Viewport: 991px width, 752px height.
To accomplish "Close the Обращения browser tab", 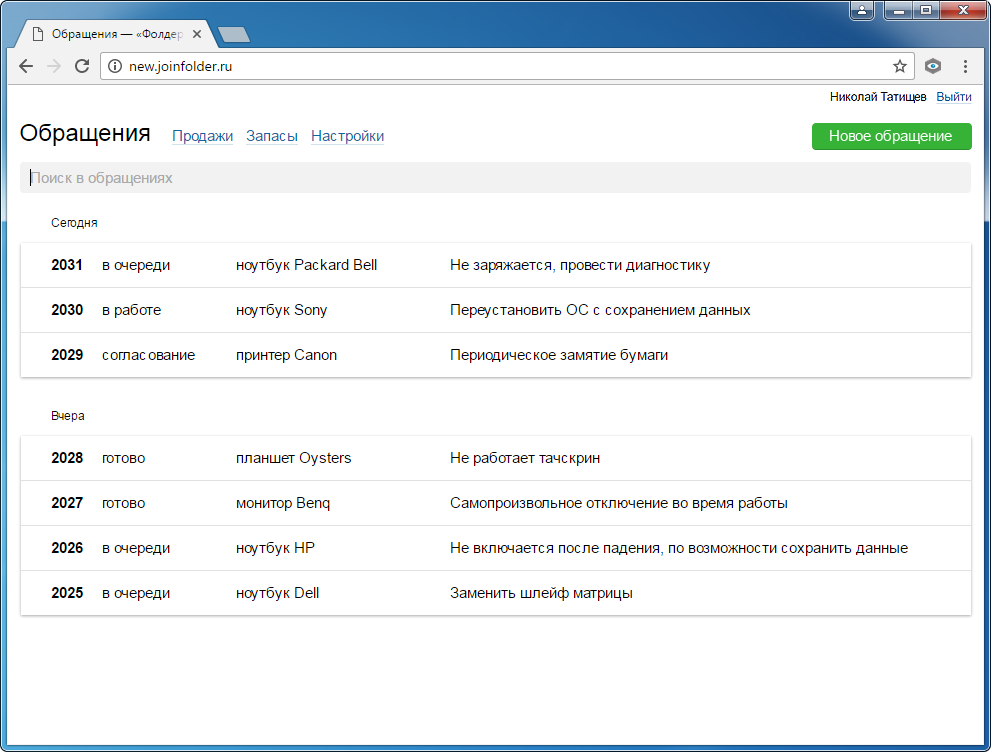I will 197,34.
